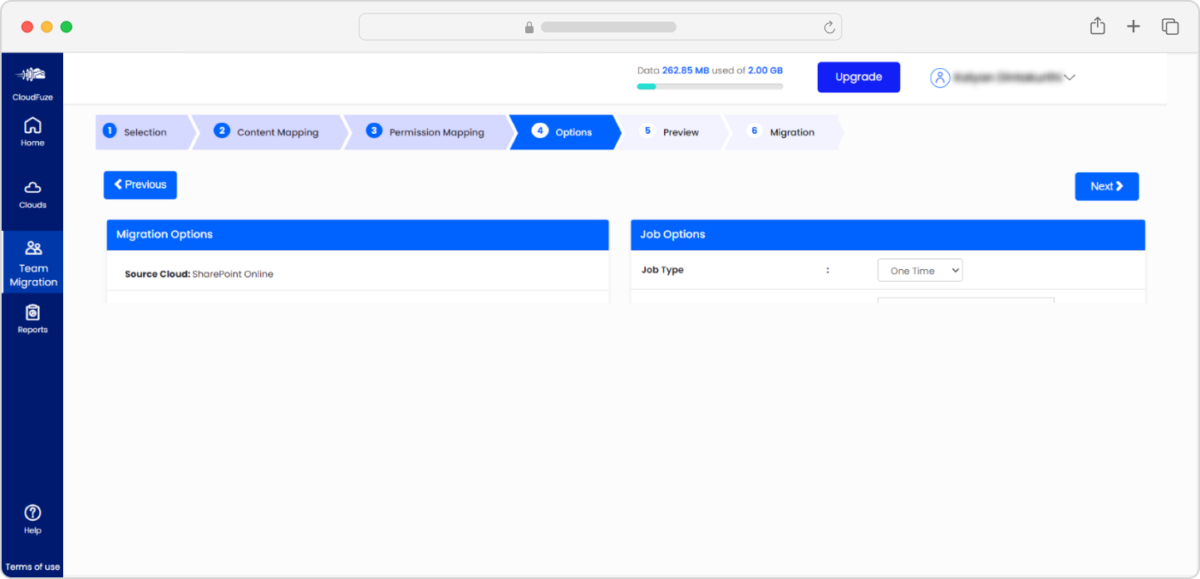Click the Upgrade button
Viewport: 1200px width, 579px height.
(x=858, y=77)
